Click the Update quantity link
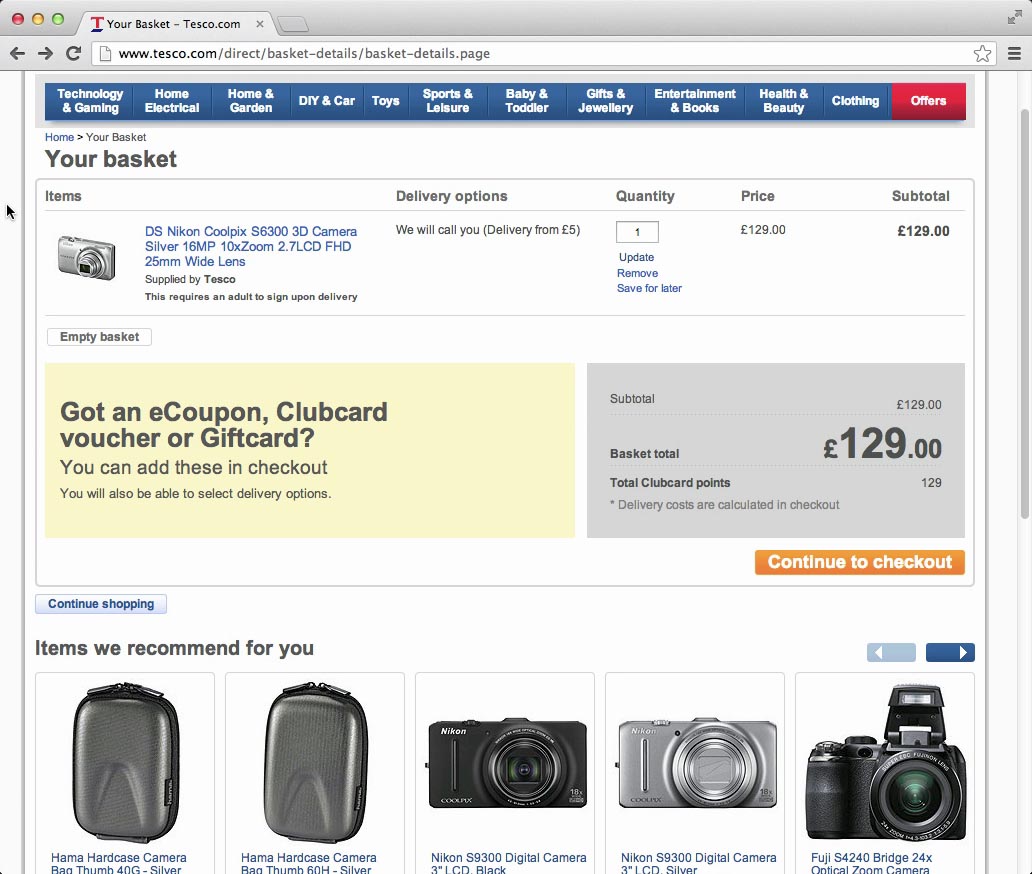The width and height of the screenshot is (1032, 874). (636, 257)
